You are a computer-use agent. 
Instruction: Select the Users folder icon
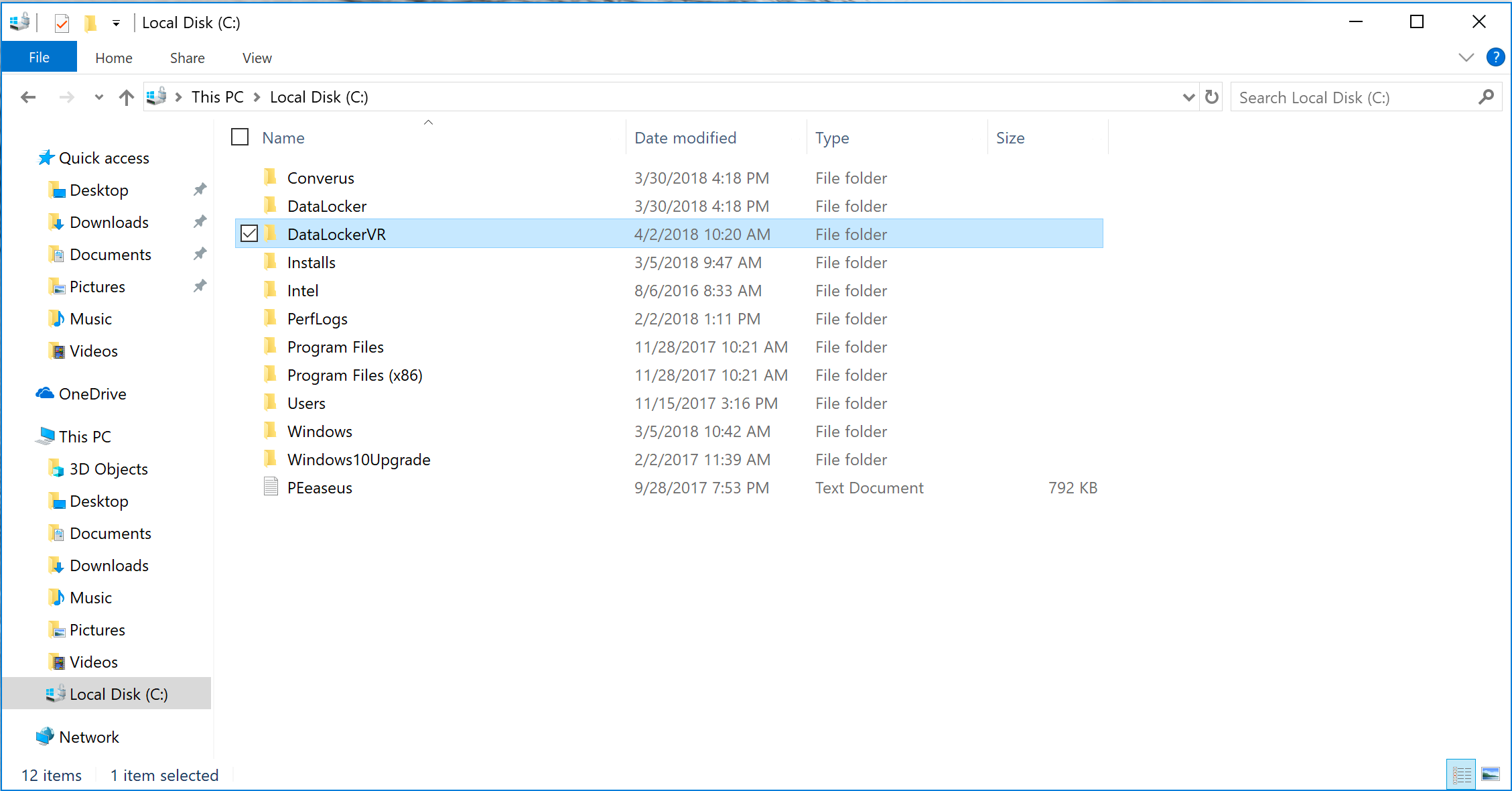coord(270,402)
